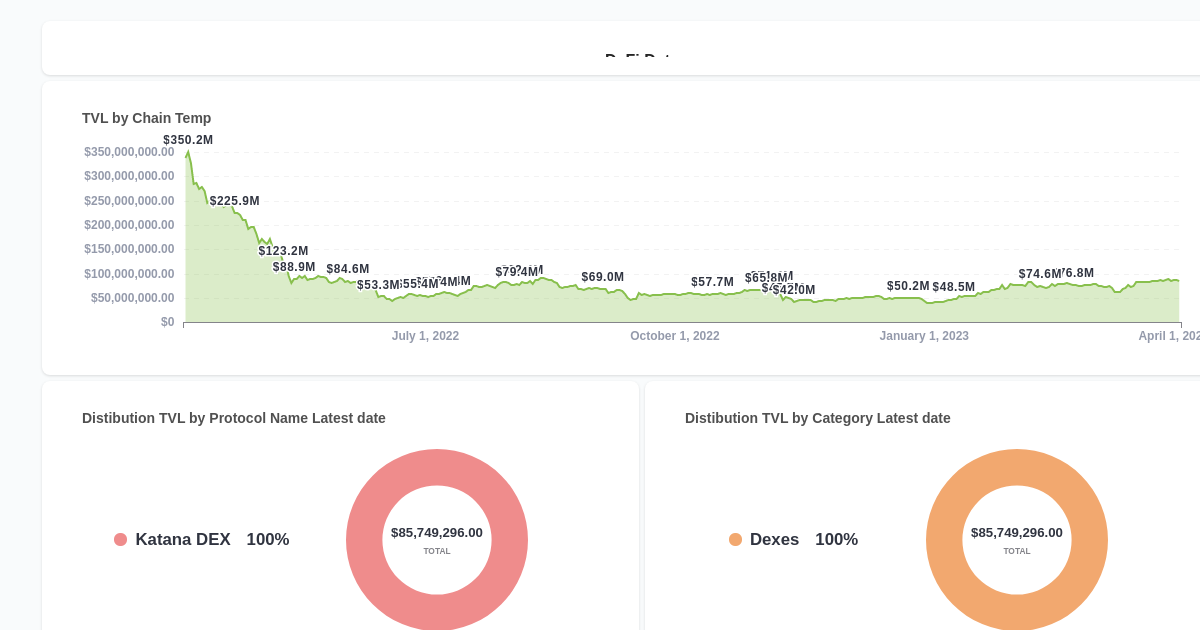Viewport: 1200px width, 630px height.
Task: Click the TVL by Chain Temp title
Action: pyautogui.click(x=146, y=118)
